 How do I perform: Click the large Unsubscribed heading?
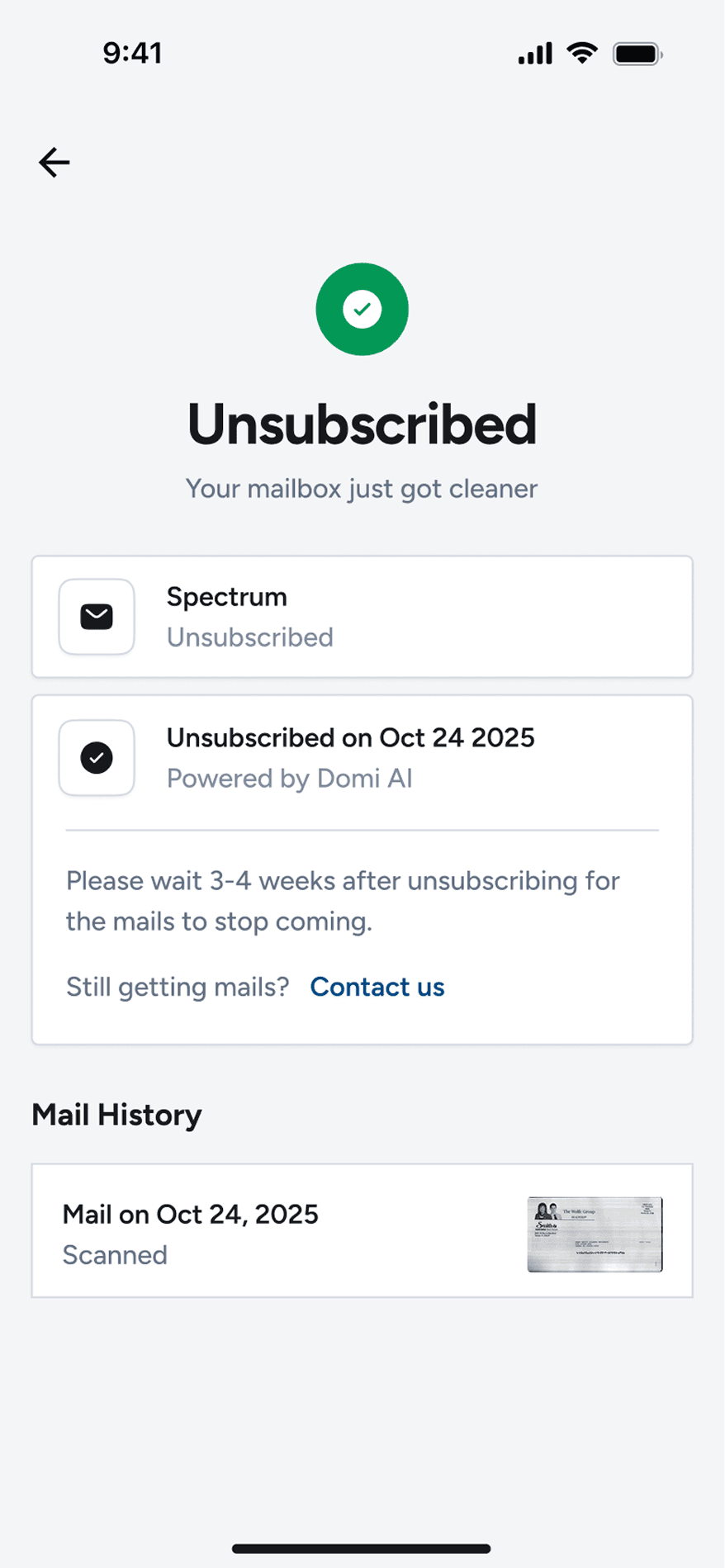pyautogui.click(x=362, y=424)
